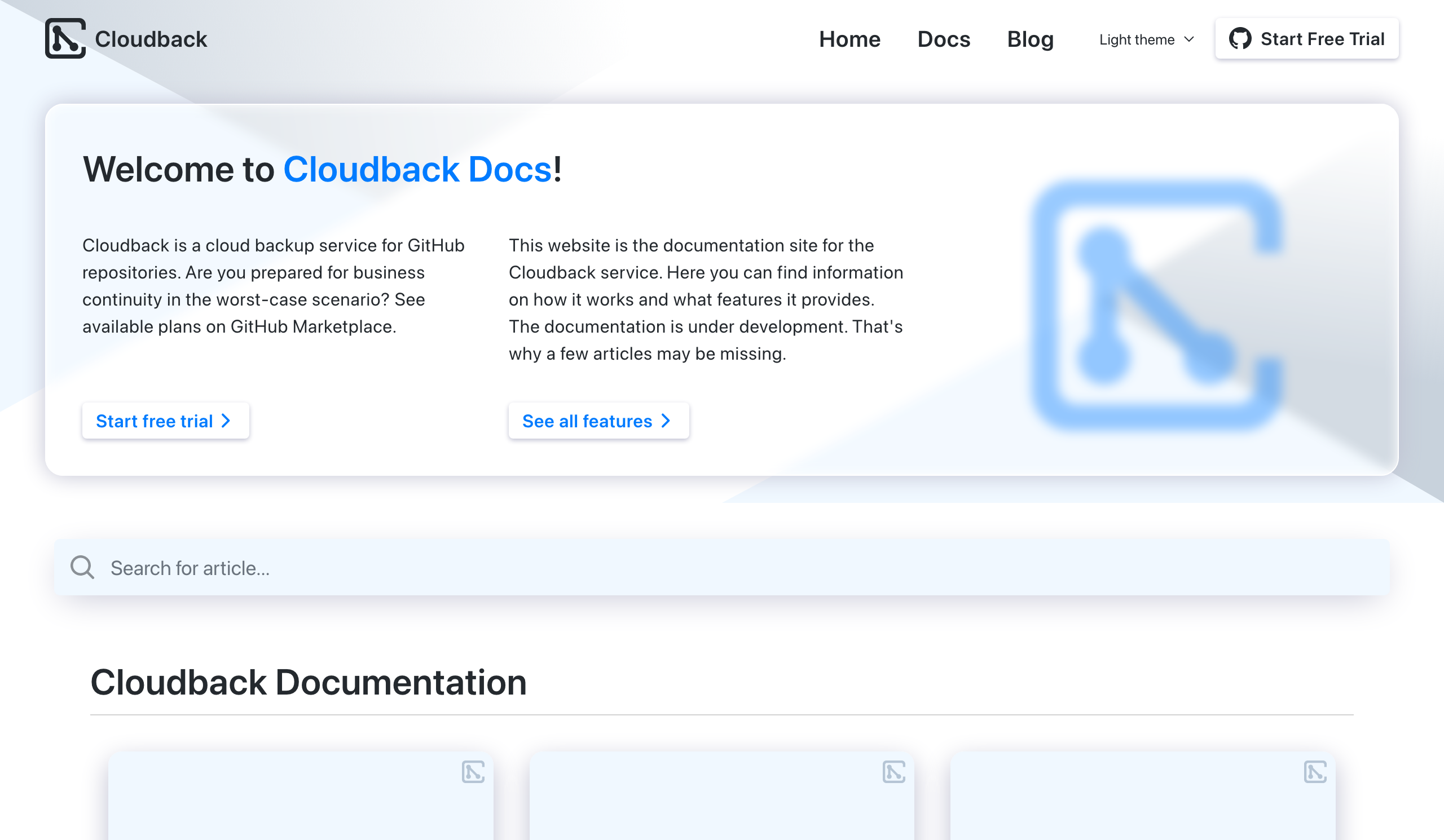Click the 'This website is the documentation site' paragraph
Viewport: 1444px width, 840px height.
coord(706,299)
